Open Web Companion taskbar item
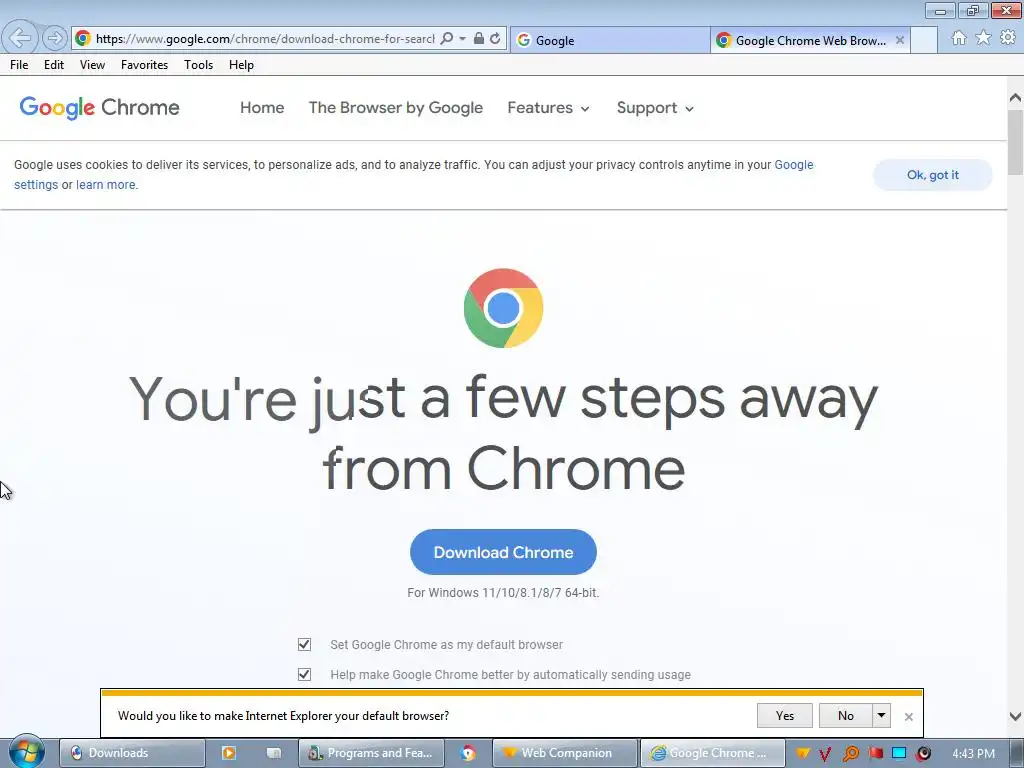This screenshot has width=1024, height=768. pyautogui.click(x=565, y=753)
